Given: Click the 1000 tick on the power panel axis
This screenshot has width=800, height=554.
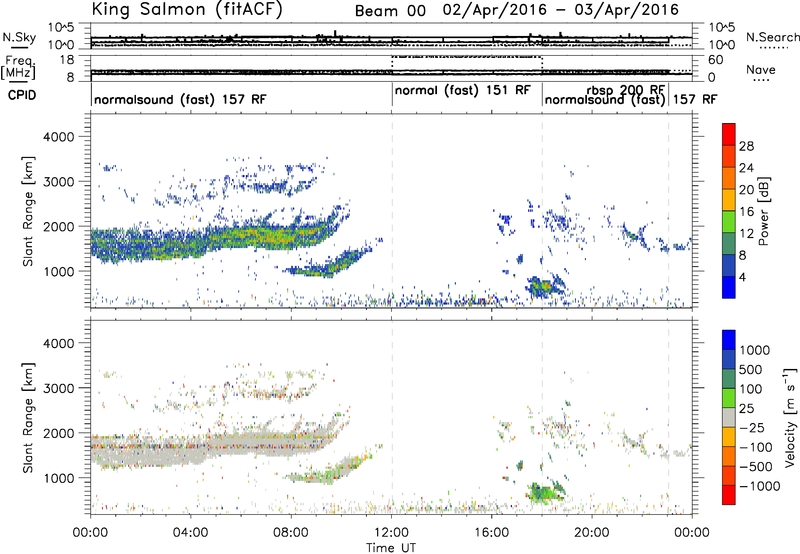Looking at the screenshot, I should pos(59,271).
